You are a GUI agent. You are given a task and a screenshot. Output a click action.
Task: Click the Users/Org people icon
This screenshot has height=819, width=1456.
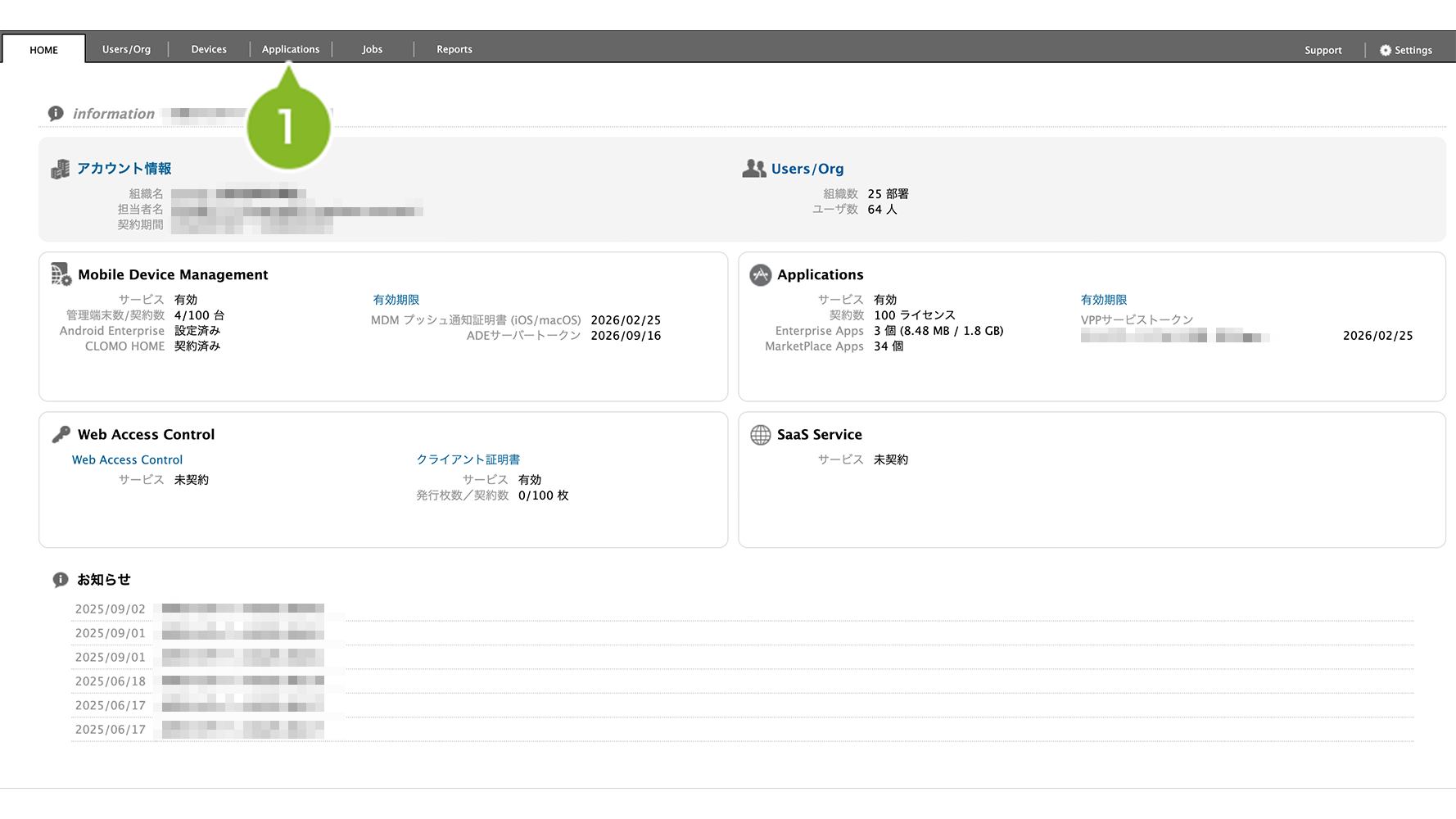click(x=753, y=169)
